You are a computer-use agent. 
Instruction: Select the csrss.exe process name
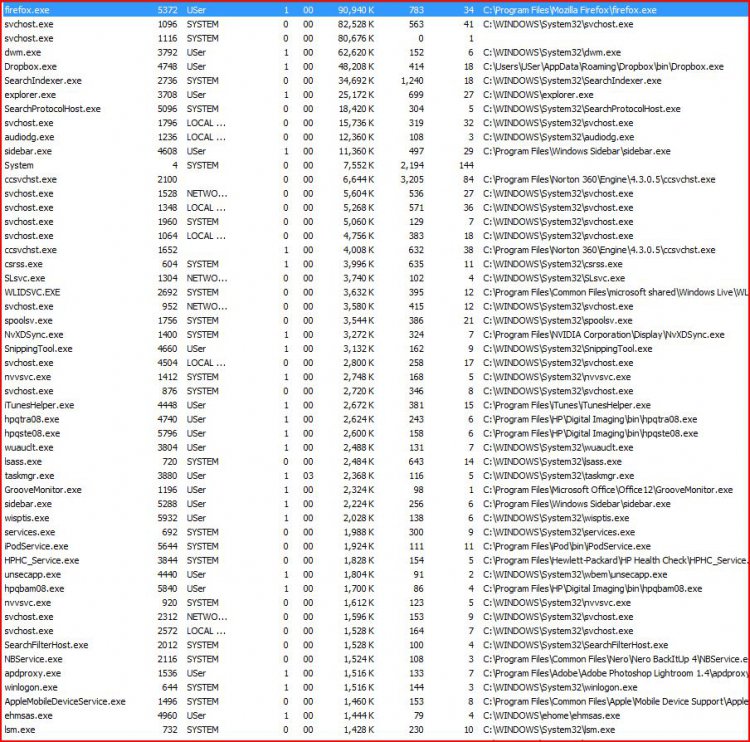tap(23, 264)
